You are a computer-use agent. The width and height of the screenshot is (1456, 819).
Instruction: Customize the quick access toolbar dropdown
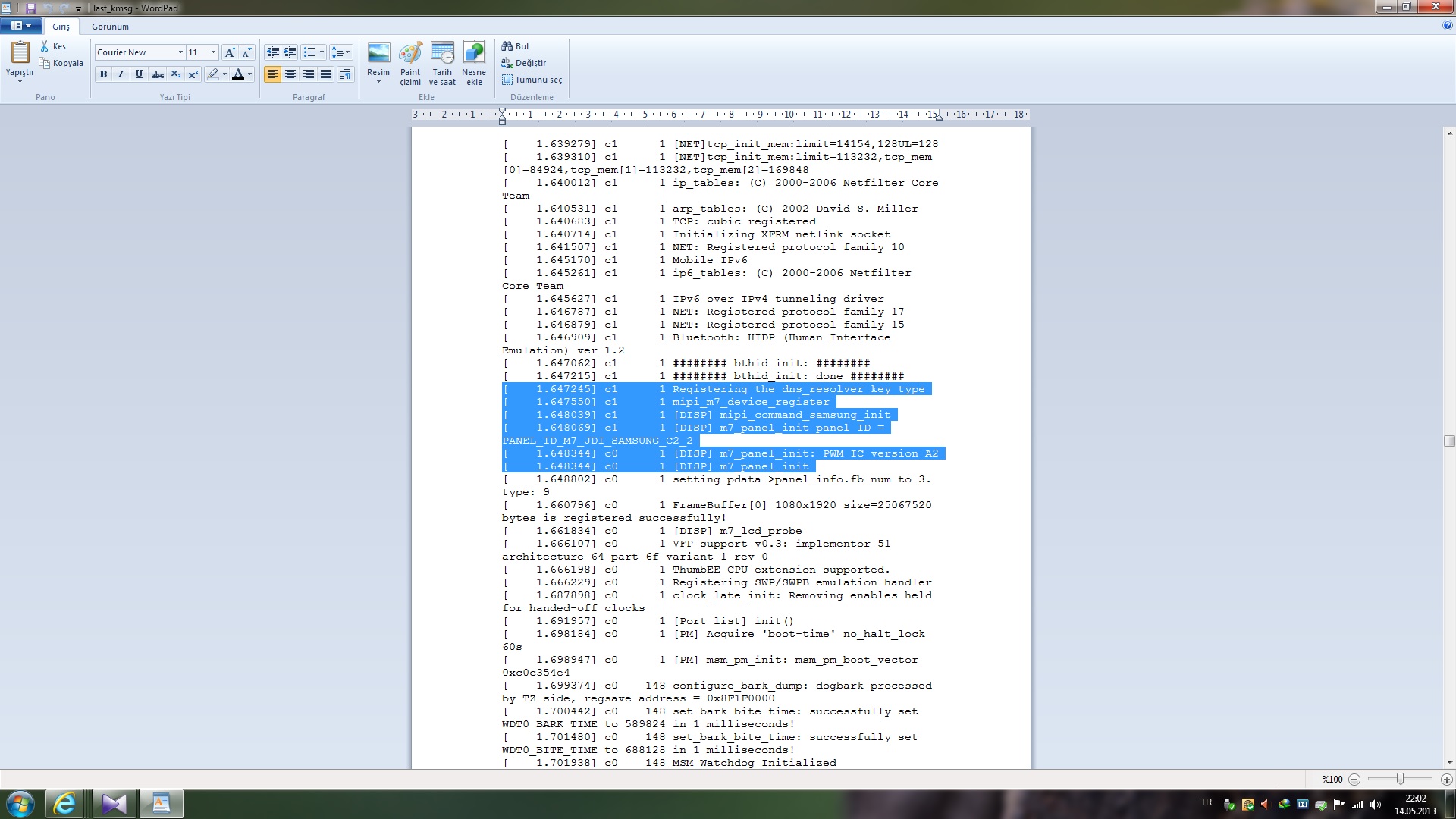78,8
